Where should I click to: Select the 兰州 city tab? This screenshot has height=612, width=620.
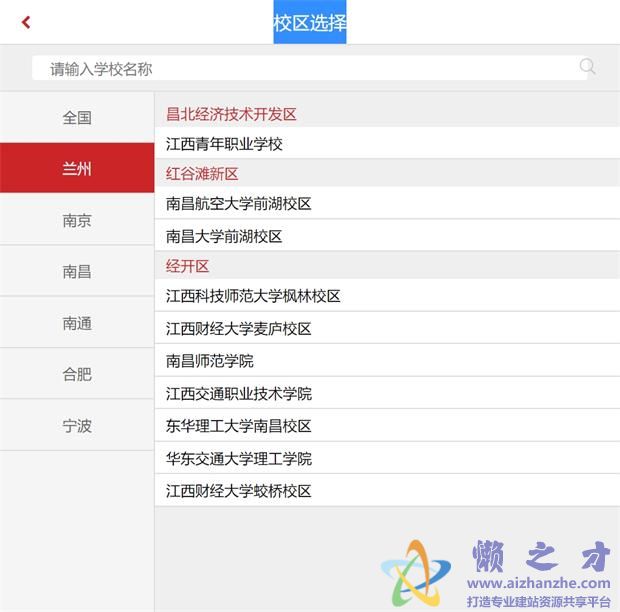[x=77, y=169]
